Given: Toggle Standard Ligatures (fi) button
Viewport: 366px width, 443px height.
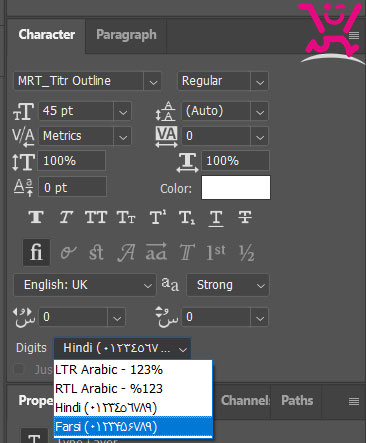Looking at the screenshot, I should [x=36, y=252].
